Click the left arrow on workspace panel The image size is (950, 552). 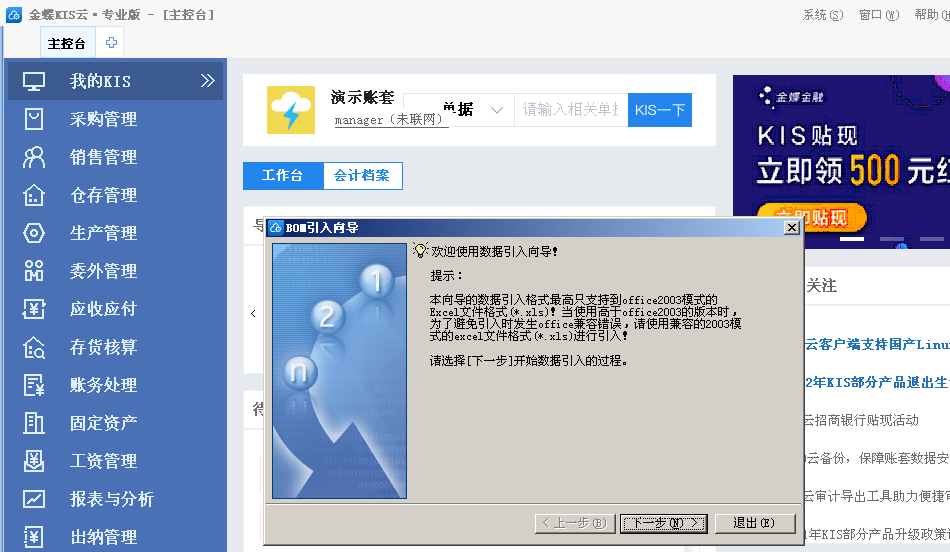(x=253, y=313)
